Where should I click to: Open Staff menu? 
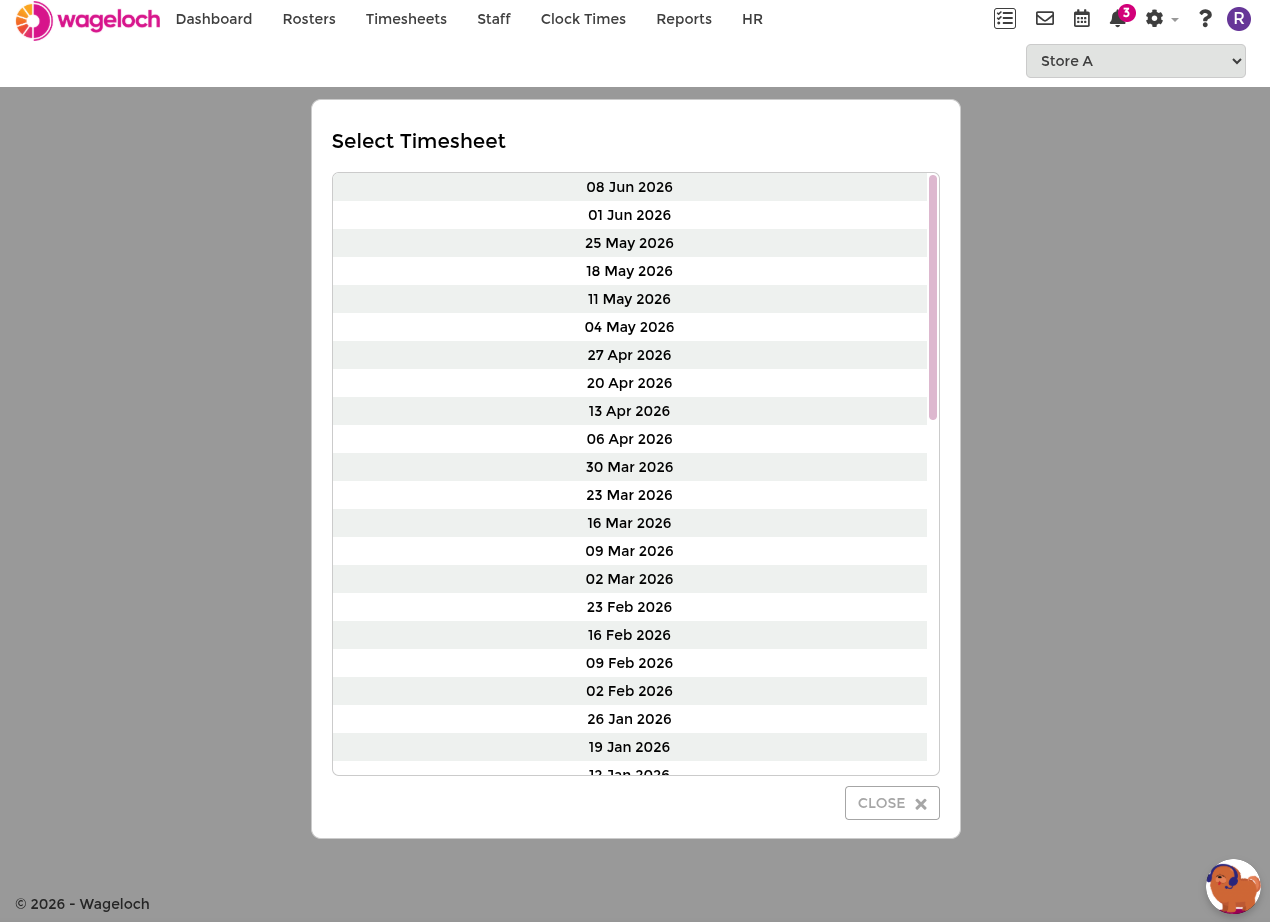pyautogui.click(x=494, y=19)
